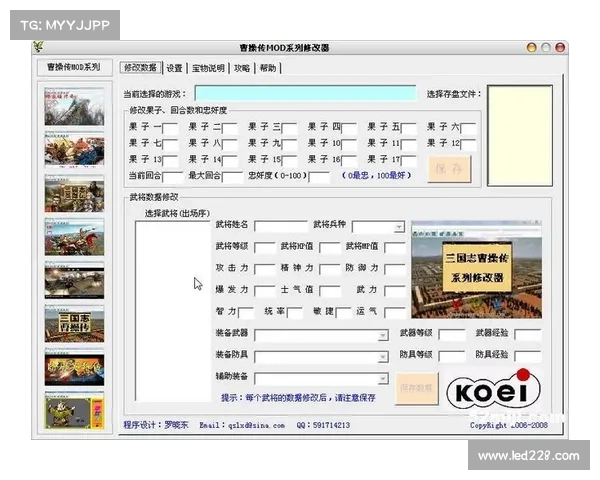Click the 士气值 input box

click(x=330, y=291)
